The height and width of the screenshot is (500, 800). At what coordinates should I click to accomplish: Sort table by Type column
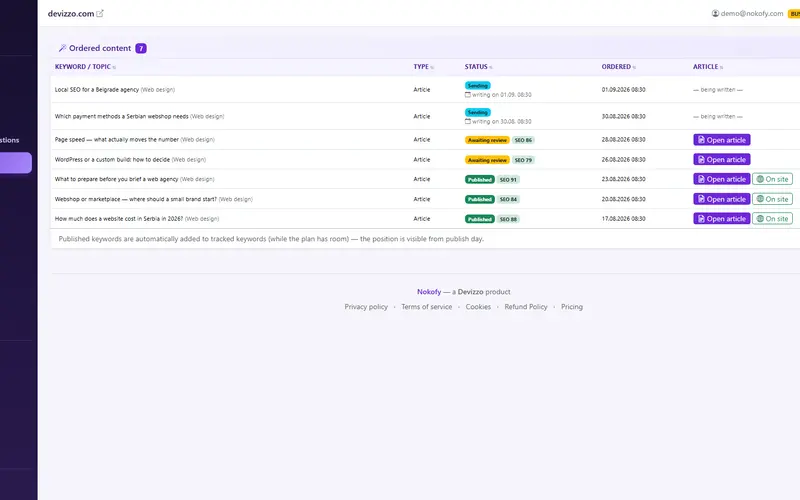[x=423, y=67]
